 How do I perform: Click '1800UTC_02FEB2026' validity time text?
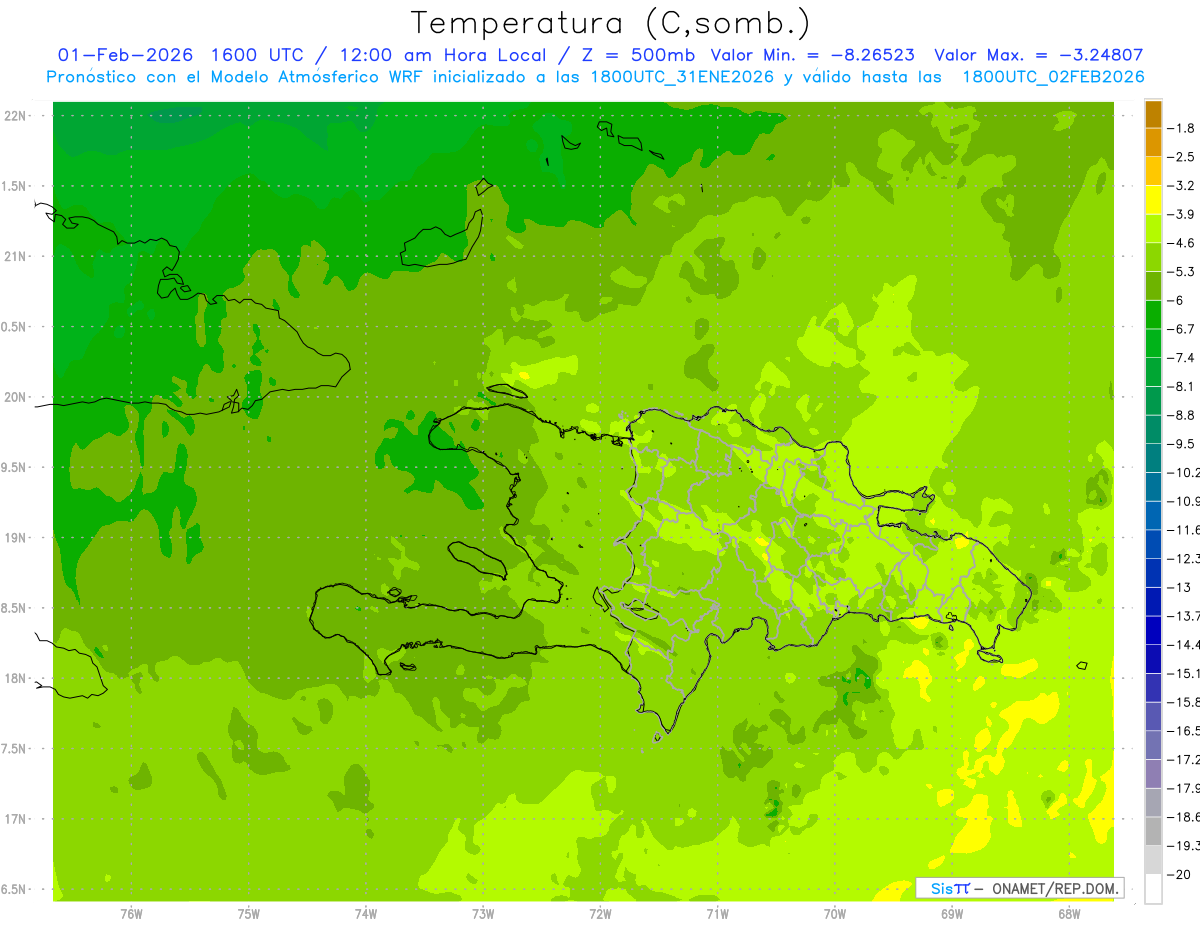click(1053, 77)
